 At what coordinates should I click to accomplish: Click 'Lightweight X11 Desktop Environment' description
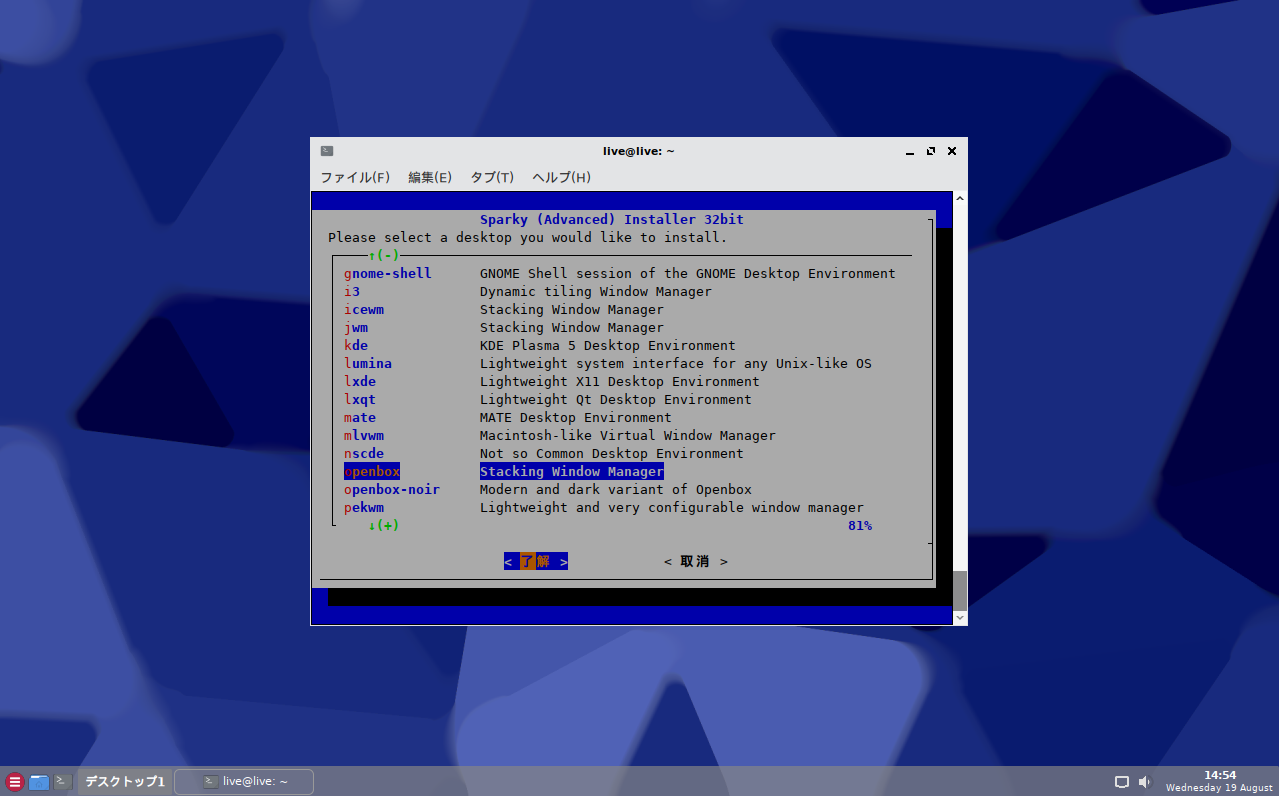pyautogui.click(x=620, y=382)
